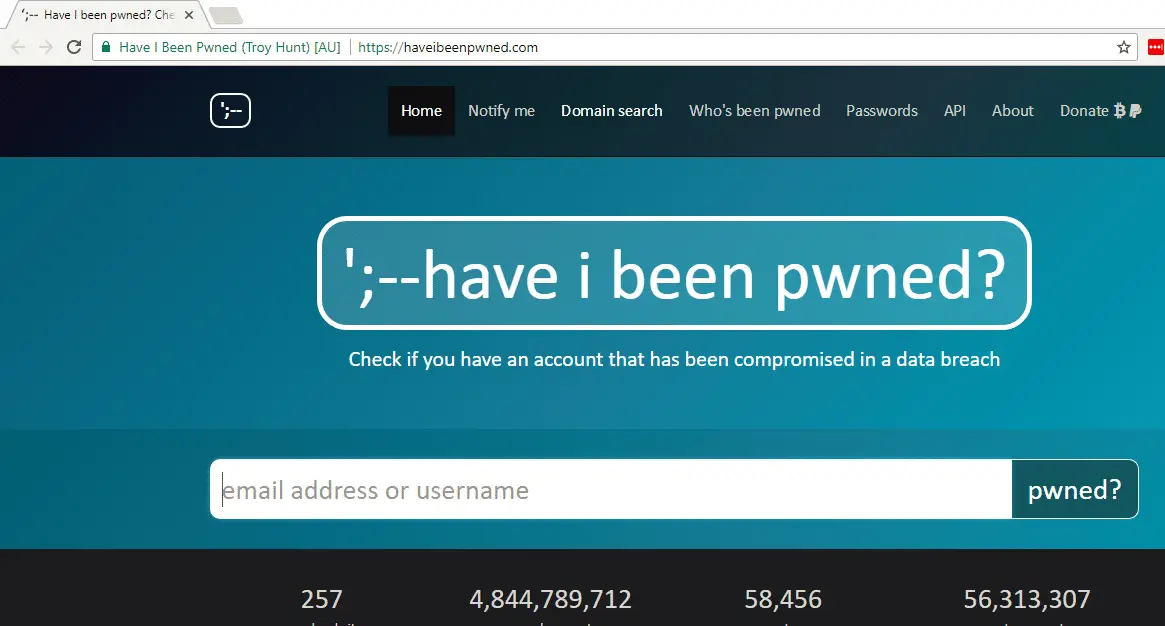The width and height of the screenshot is (1165, 626).
Task: Click the Bitcoin icon beside Donate
Action: 1120,111
